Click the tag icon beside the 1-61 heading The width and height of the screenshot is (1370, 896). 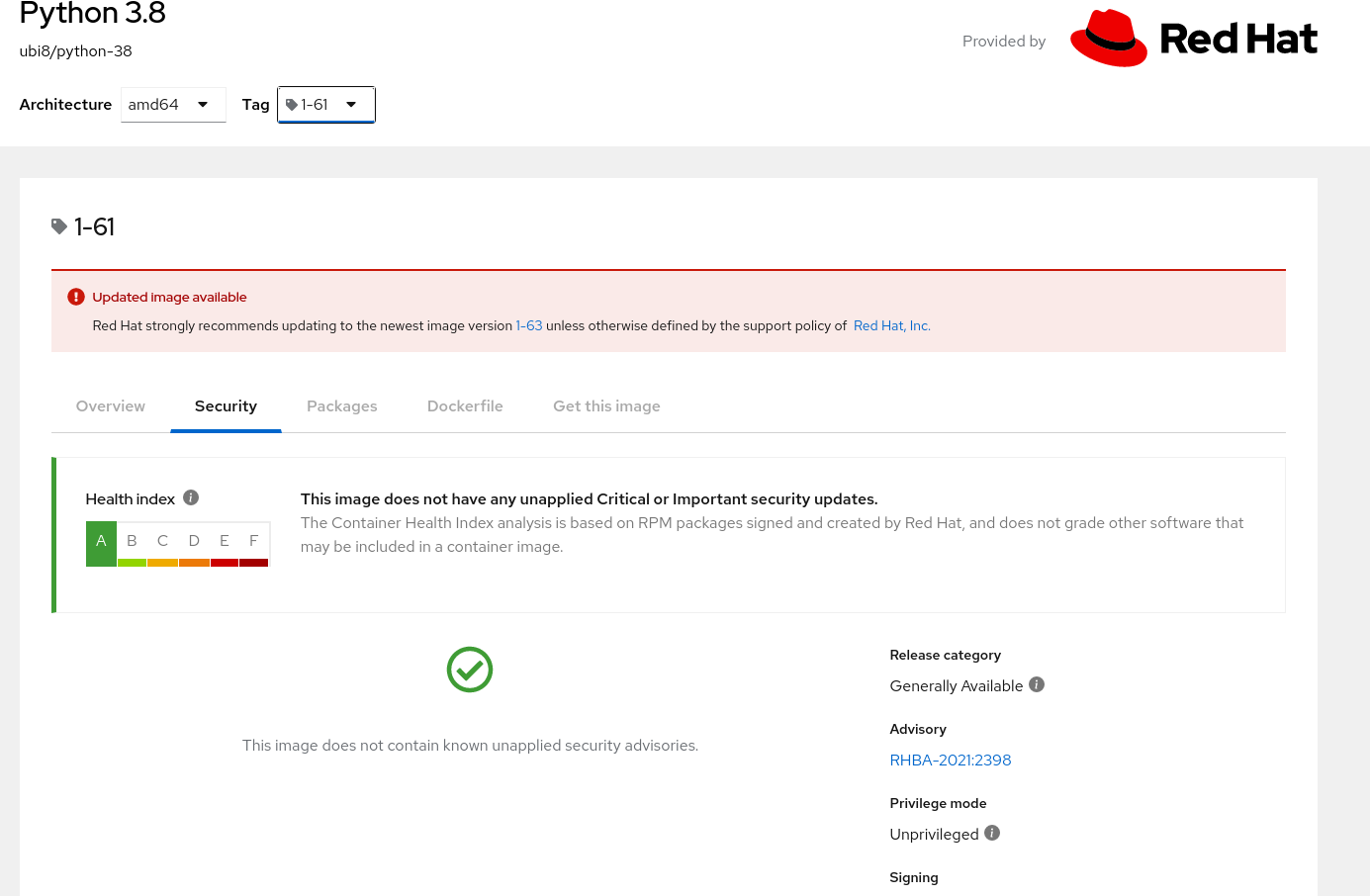pos(59,226)
